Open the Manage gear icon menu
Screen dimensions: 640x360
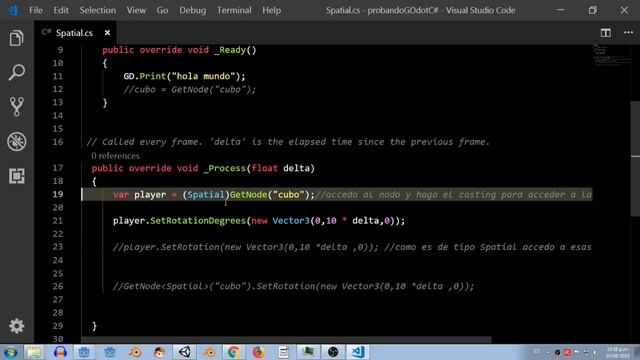coord(16,326)
